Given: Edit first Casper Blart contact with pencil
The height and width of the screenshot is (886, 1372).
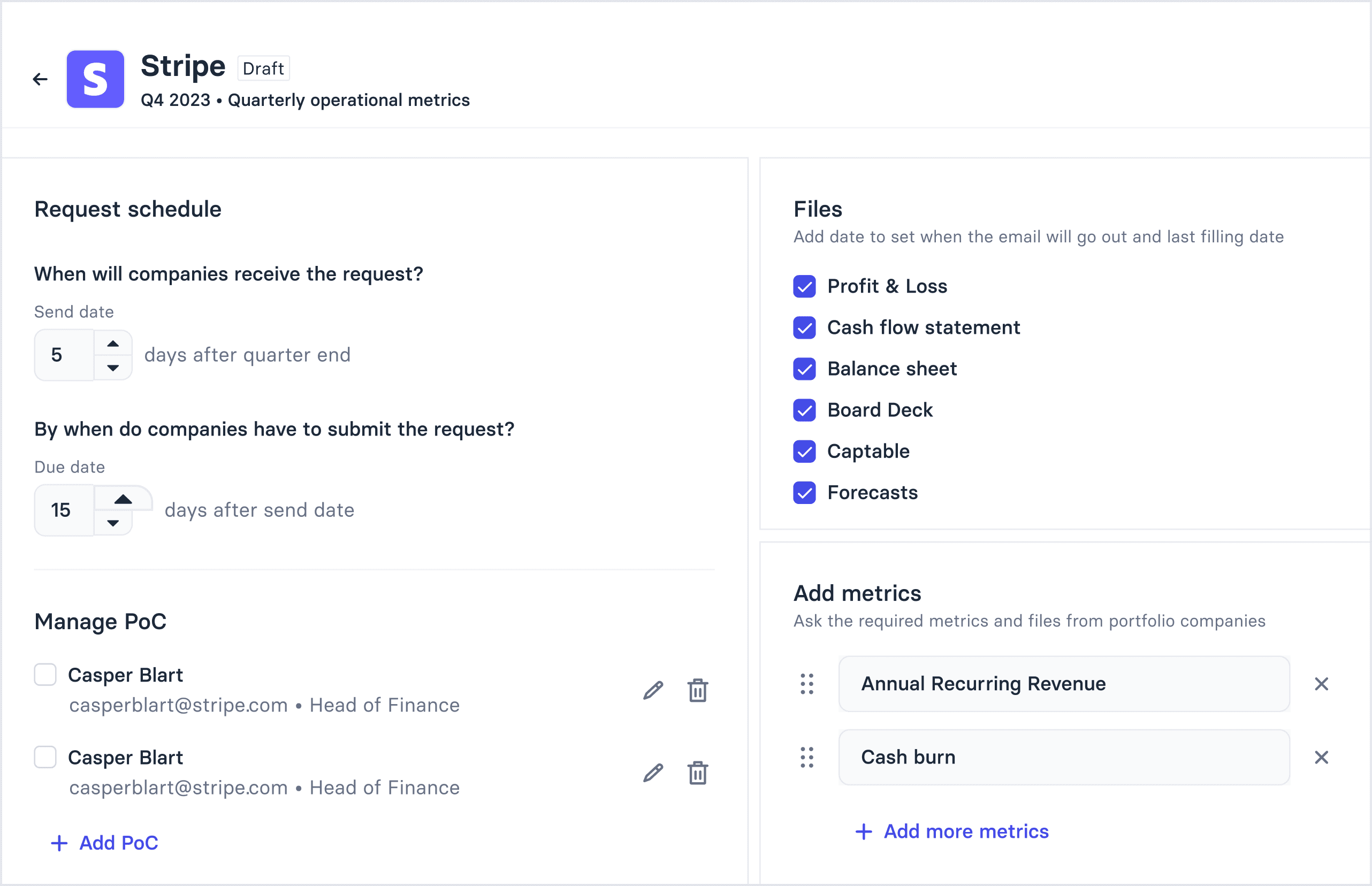Looking at the screenshot, I should 653,690.
